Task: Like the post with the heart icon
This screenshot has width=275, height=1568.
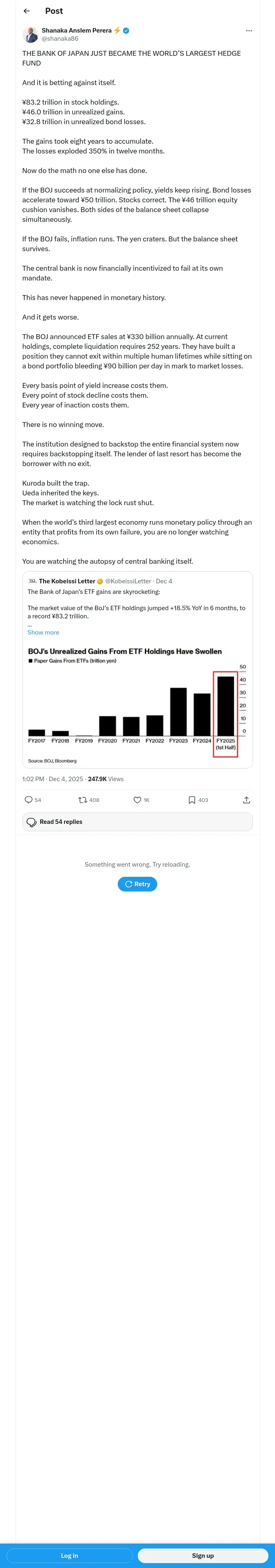Action: (x=137, y=800)
